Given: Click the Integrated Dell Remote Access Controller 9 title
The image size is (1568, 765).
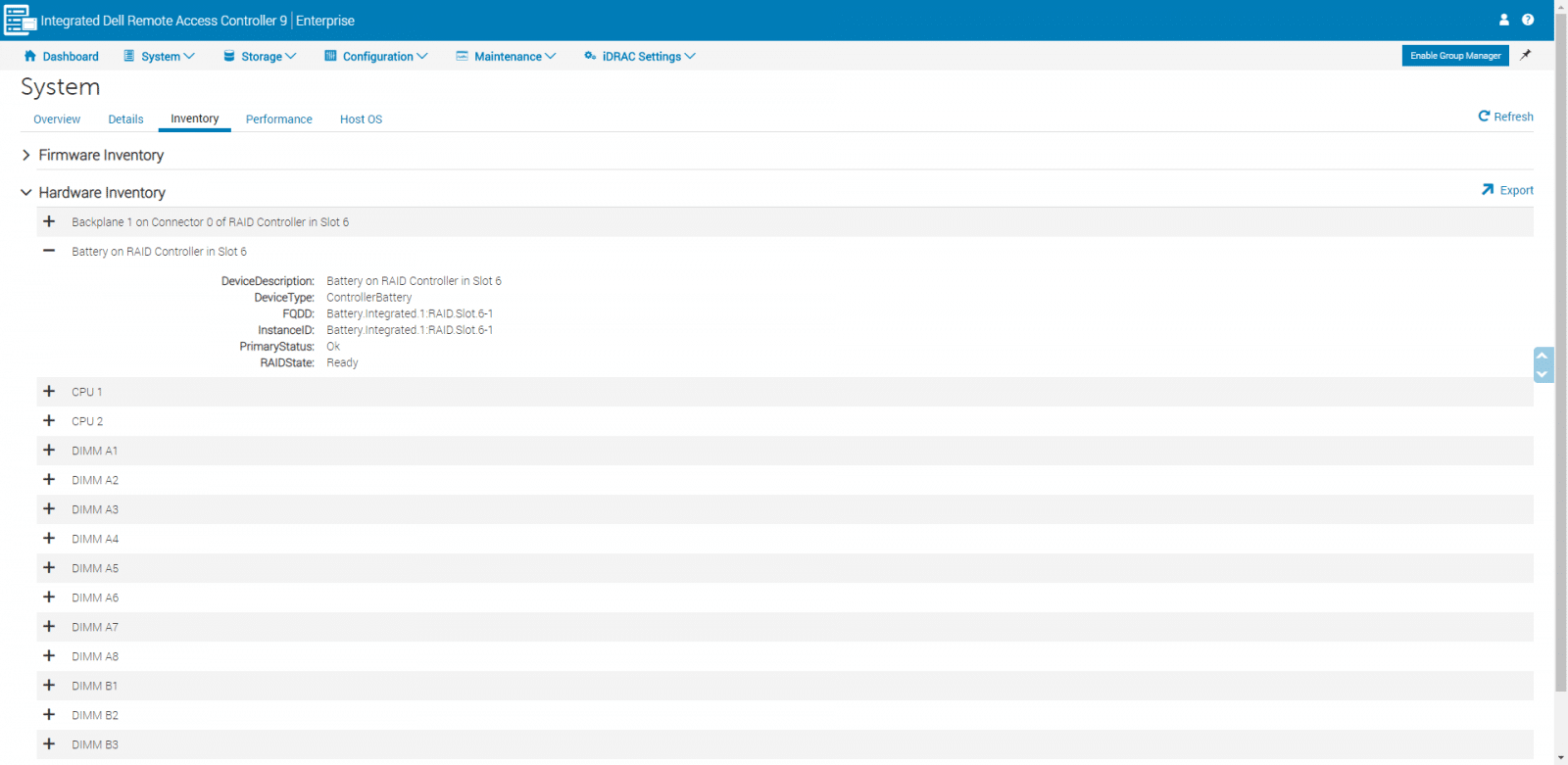Looking at the screenshot, I should [164, 21].
